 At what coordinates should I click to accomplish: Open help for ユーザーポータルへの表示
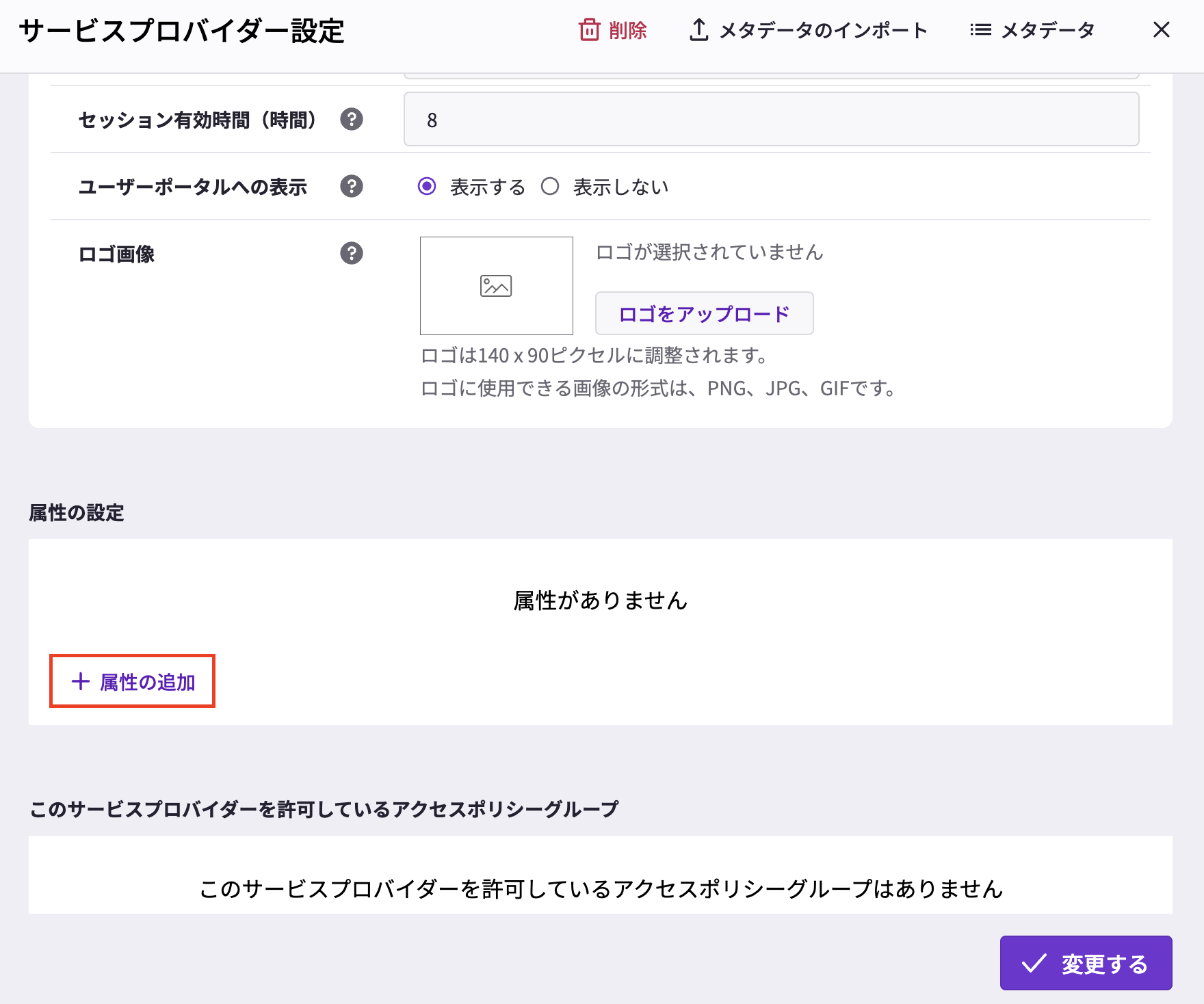tap(352, 186)
